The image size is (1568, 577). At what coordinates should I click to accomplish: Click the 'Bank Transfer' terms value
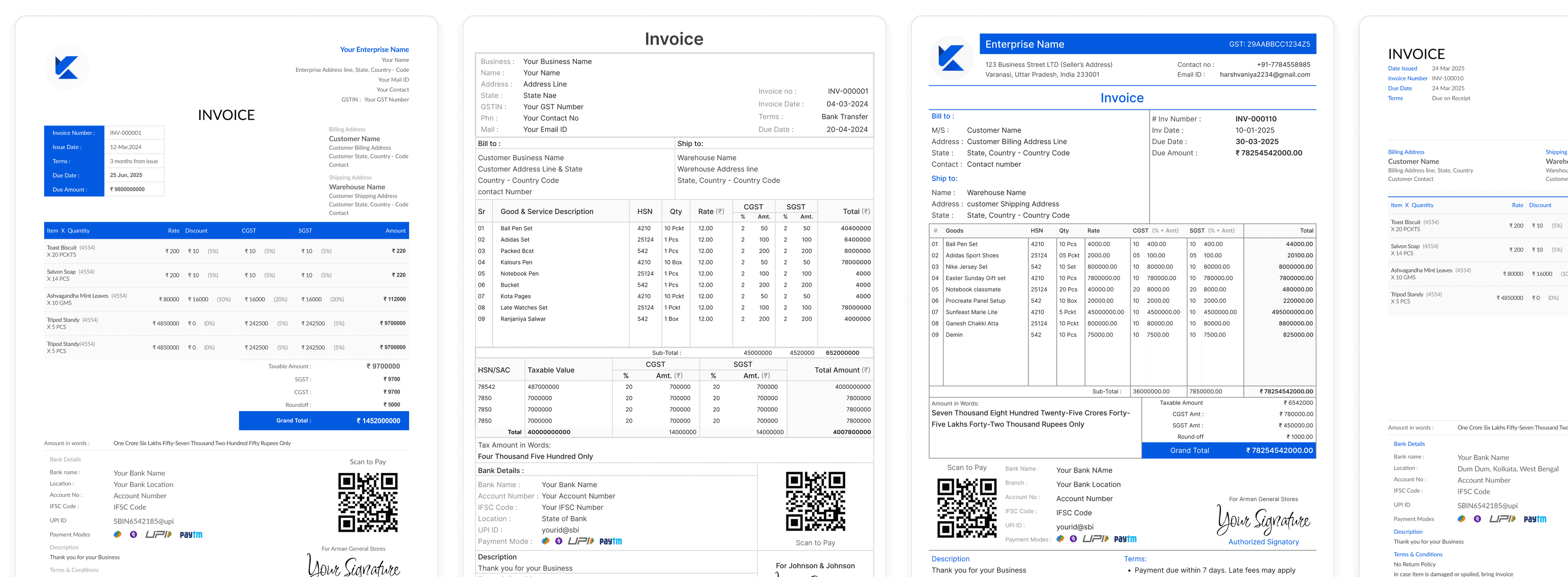(845, 117)
